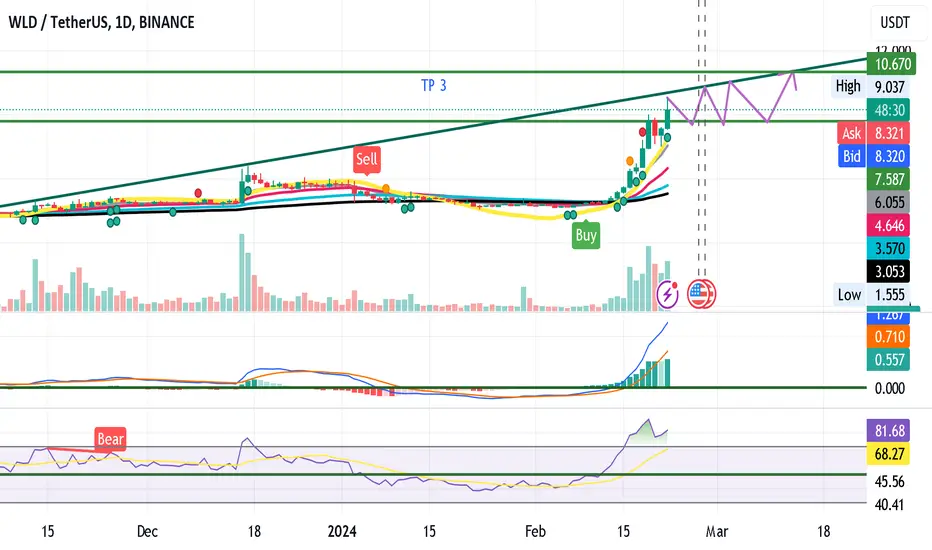This screenshot has height=550, width=932.
Task: Click the 68.27 yellow RSI average tag
Action: click(889, 454)
